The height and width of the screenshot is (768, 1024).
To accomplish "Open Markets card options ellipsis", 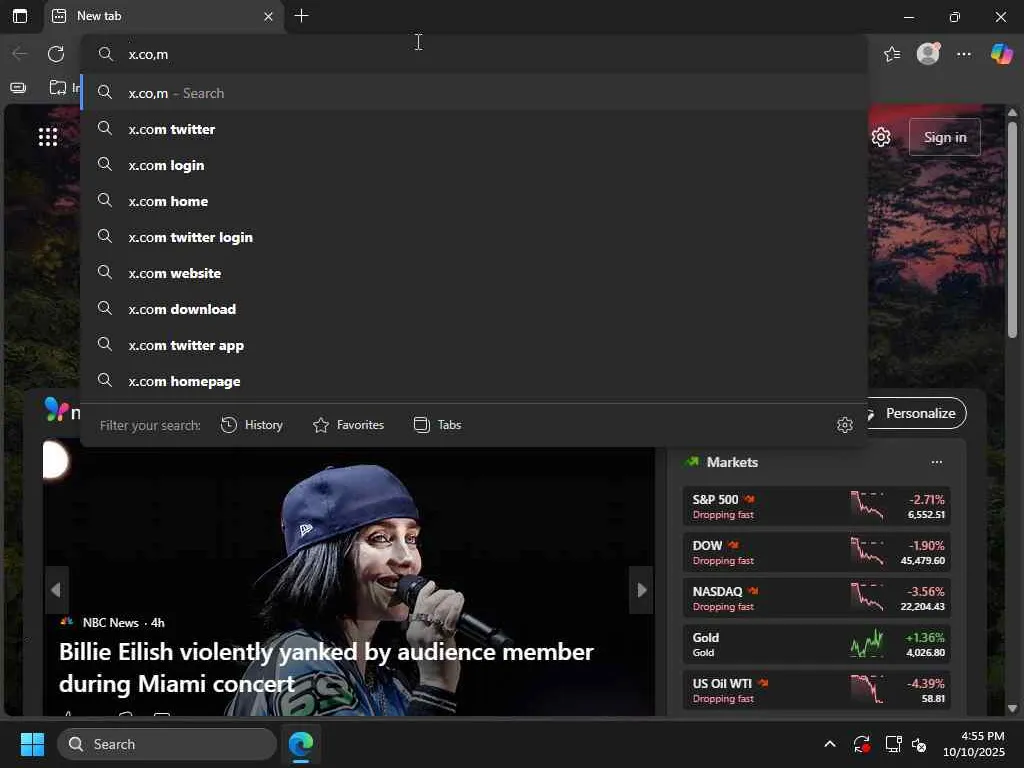I will point(936,462).
